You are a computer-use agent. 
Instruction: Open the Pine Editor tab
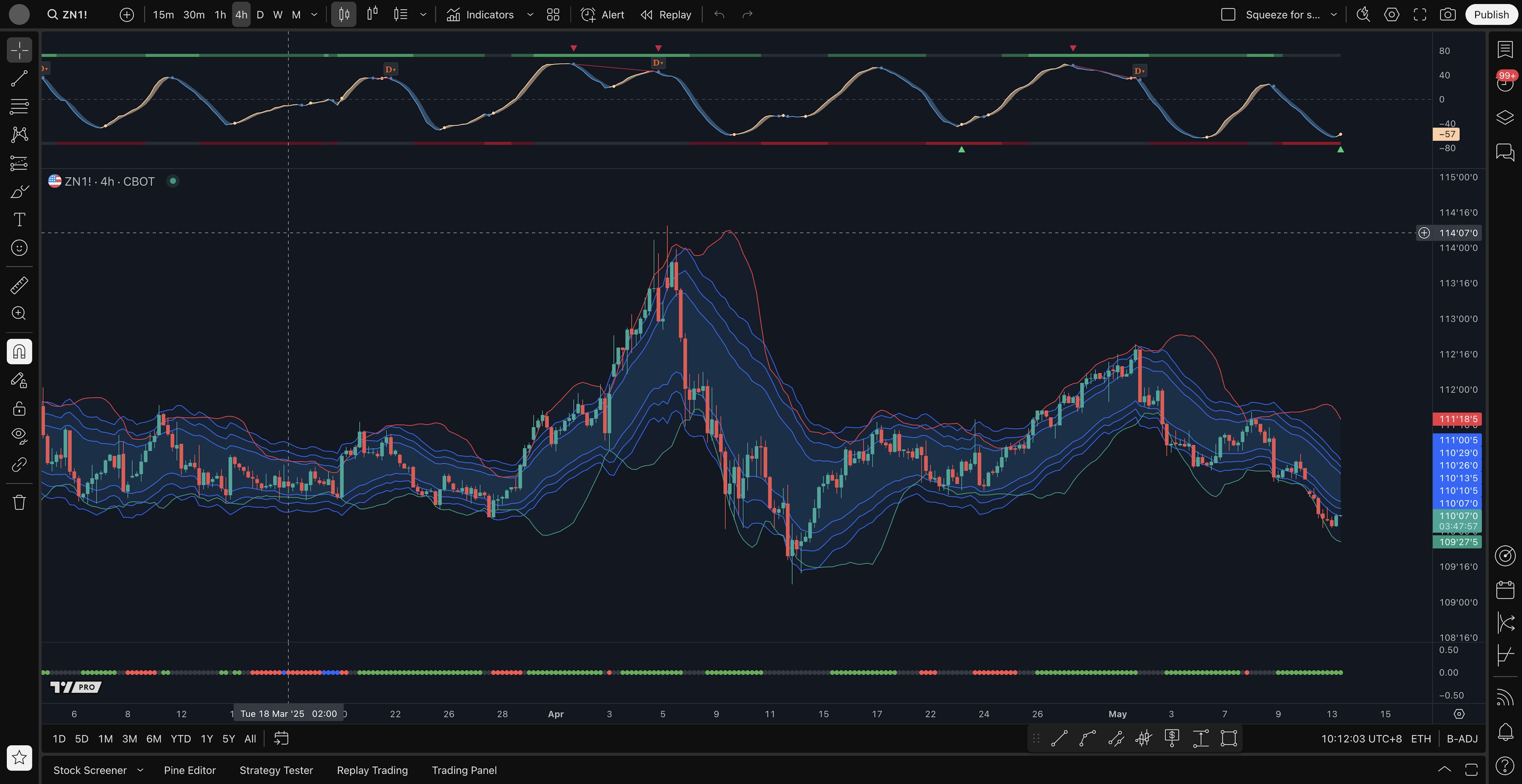click(190, 770)
